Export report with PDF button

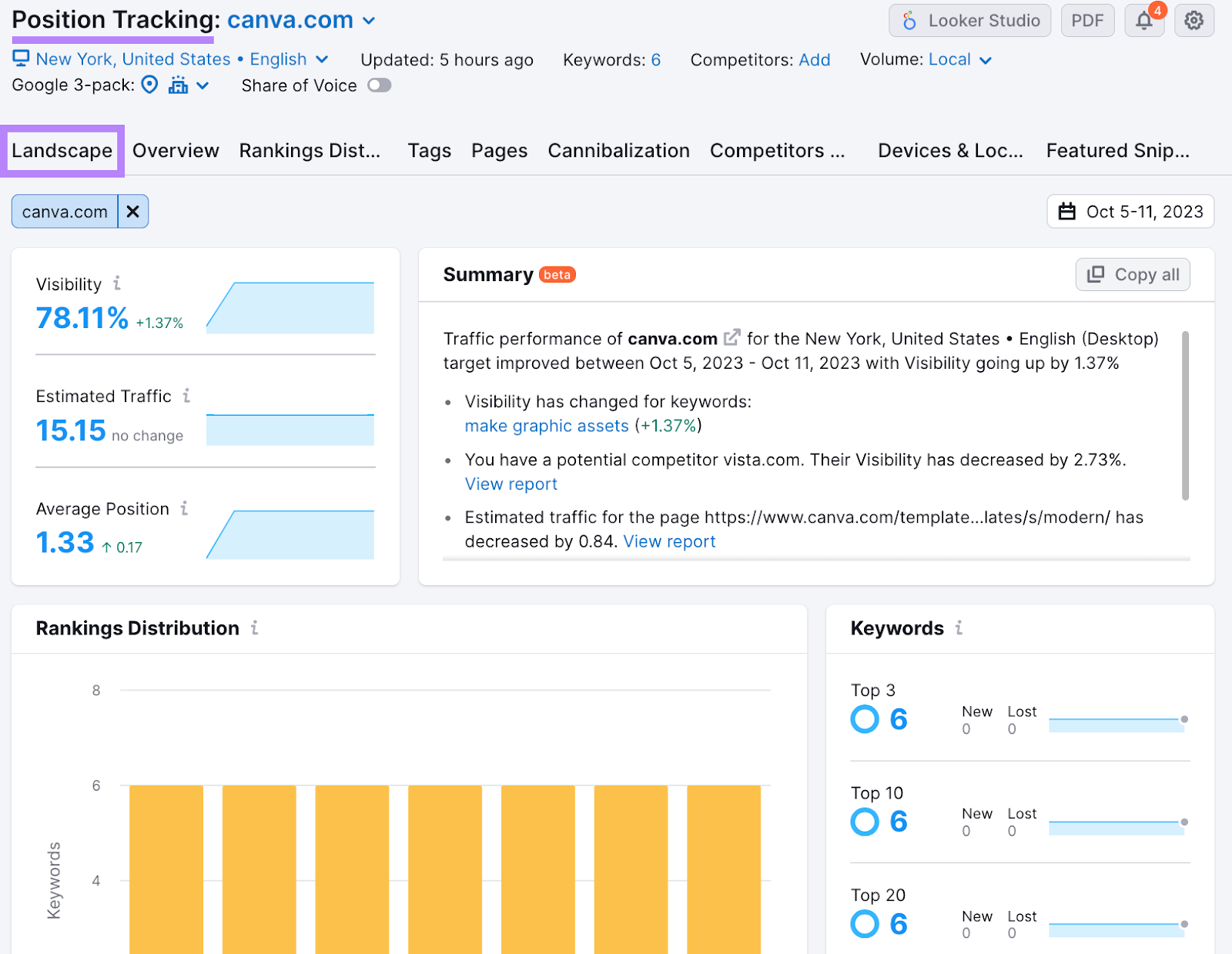click(x=1087, y=21)
